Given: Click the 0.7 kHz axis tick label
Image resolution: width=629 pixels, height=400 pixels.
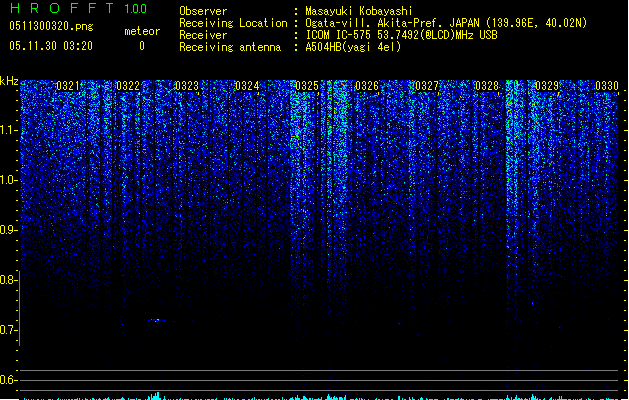Looking at the screenshot, I should pyautogui.click(x=8, y=330).
